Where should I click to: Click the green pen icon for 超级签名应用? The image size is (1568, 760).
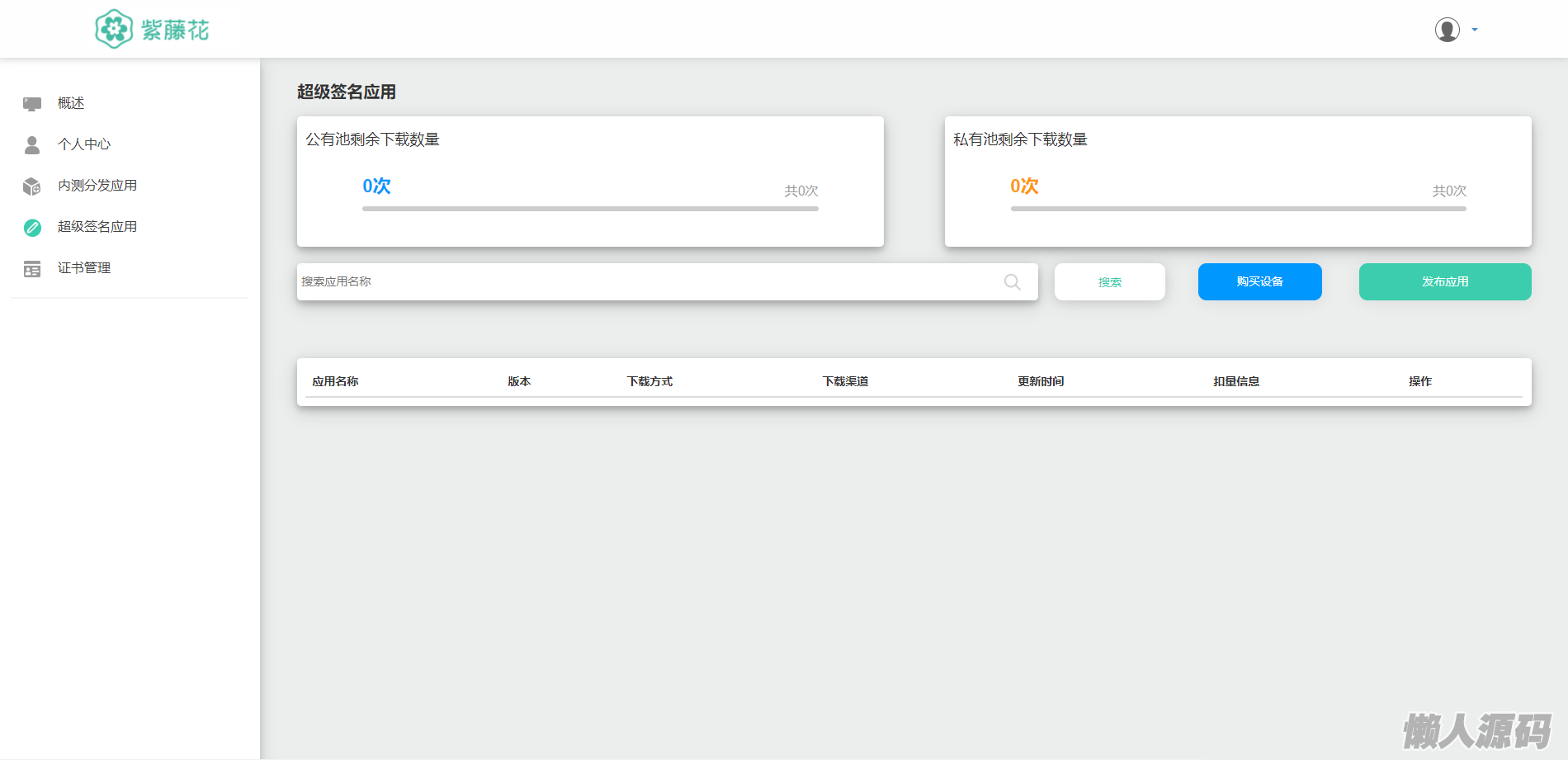click(32, 228)
